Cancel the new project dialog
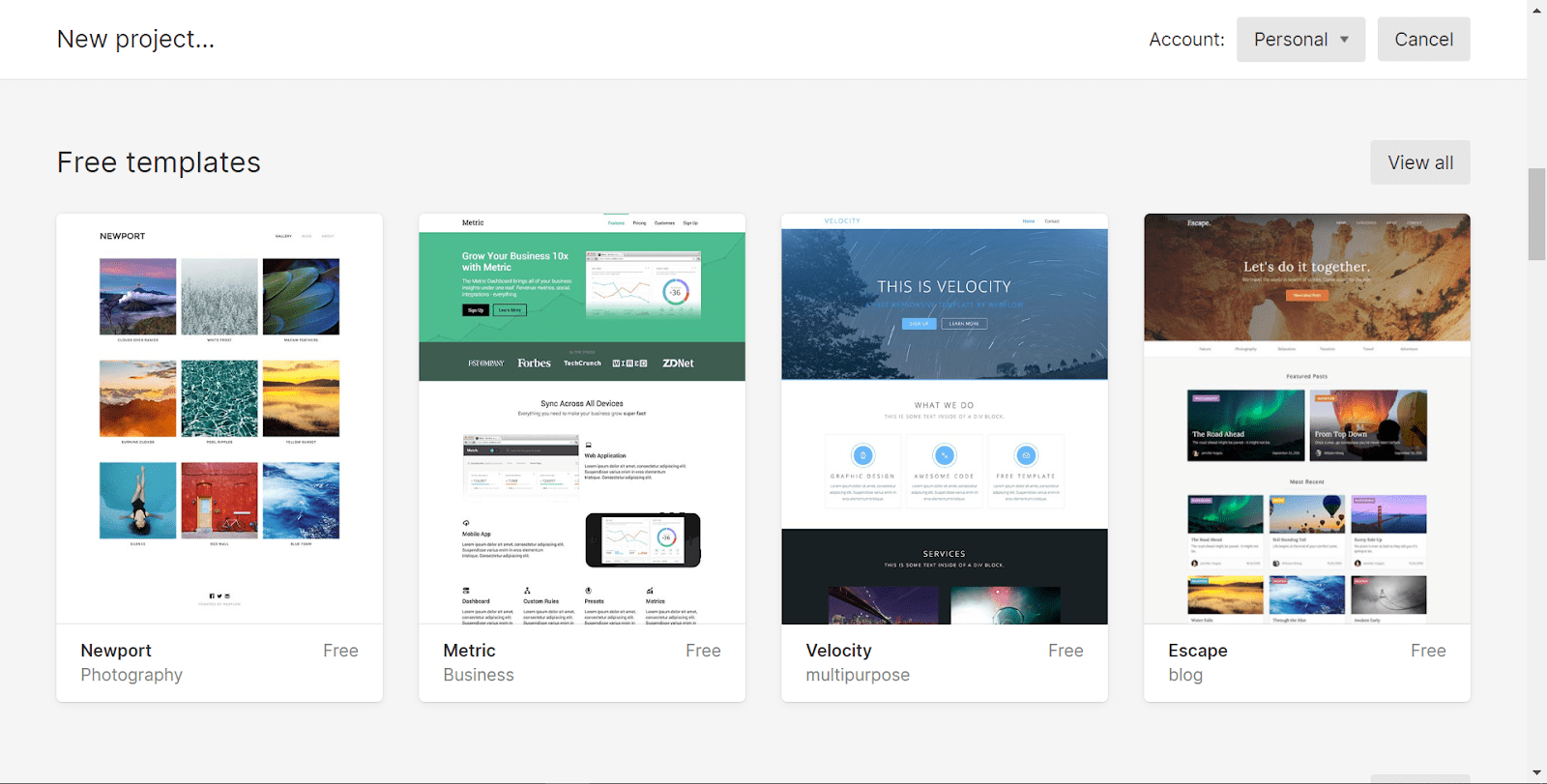 (x=1423, y=40)
